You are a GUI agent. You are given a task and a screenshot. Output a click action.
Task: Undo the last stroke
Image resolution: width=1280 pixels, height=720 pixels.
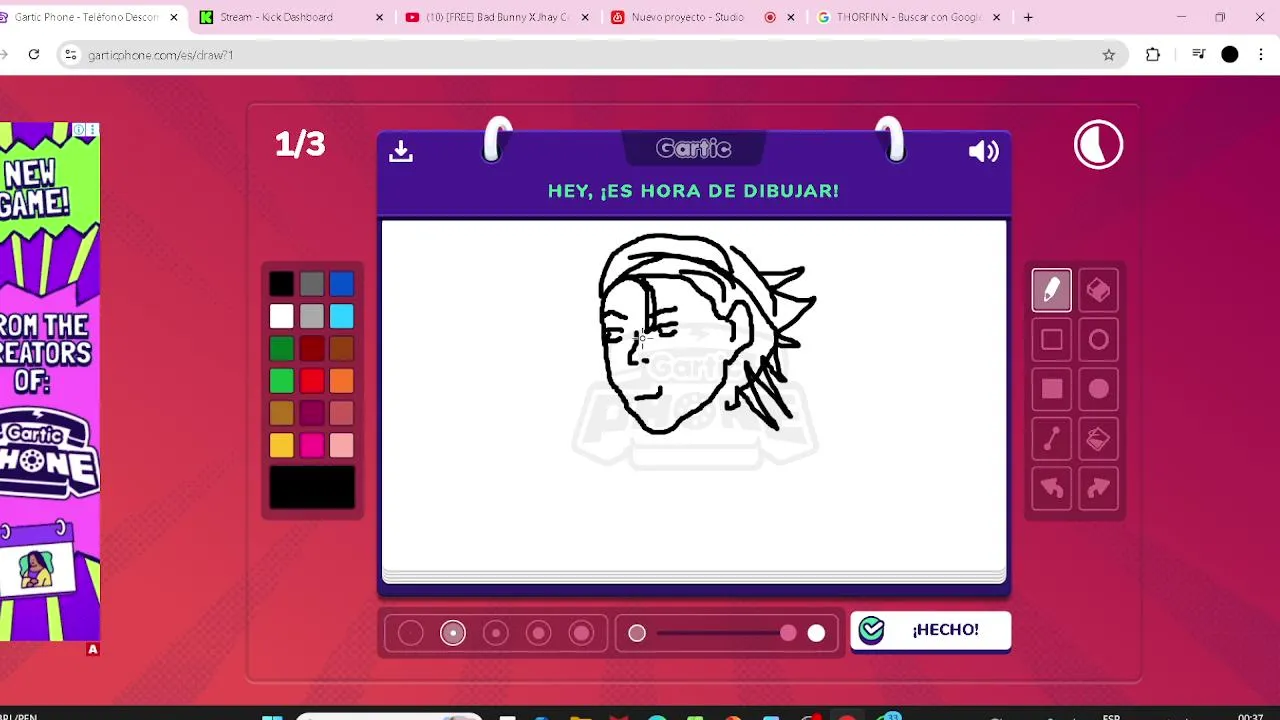click(1051, 487)
